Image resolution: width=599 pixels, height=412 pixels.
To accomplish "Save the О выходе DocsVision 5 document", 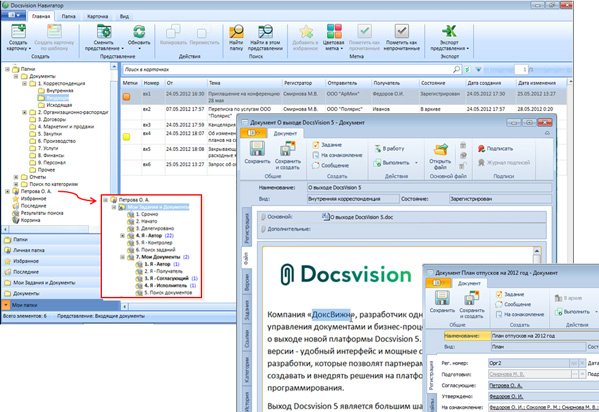I will (x=257, y=149).
